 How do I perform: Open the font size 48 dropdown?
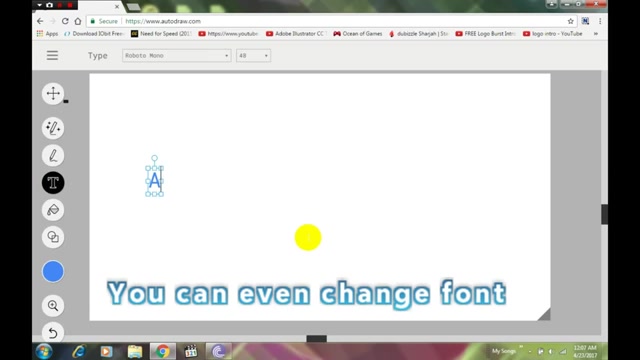(x=253, y=56)
